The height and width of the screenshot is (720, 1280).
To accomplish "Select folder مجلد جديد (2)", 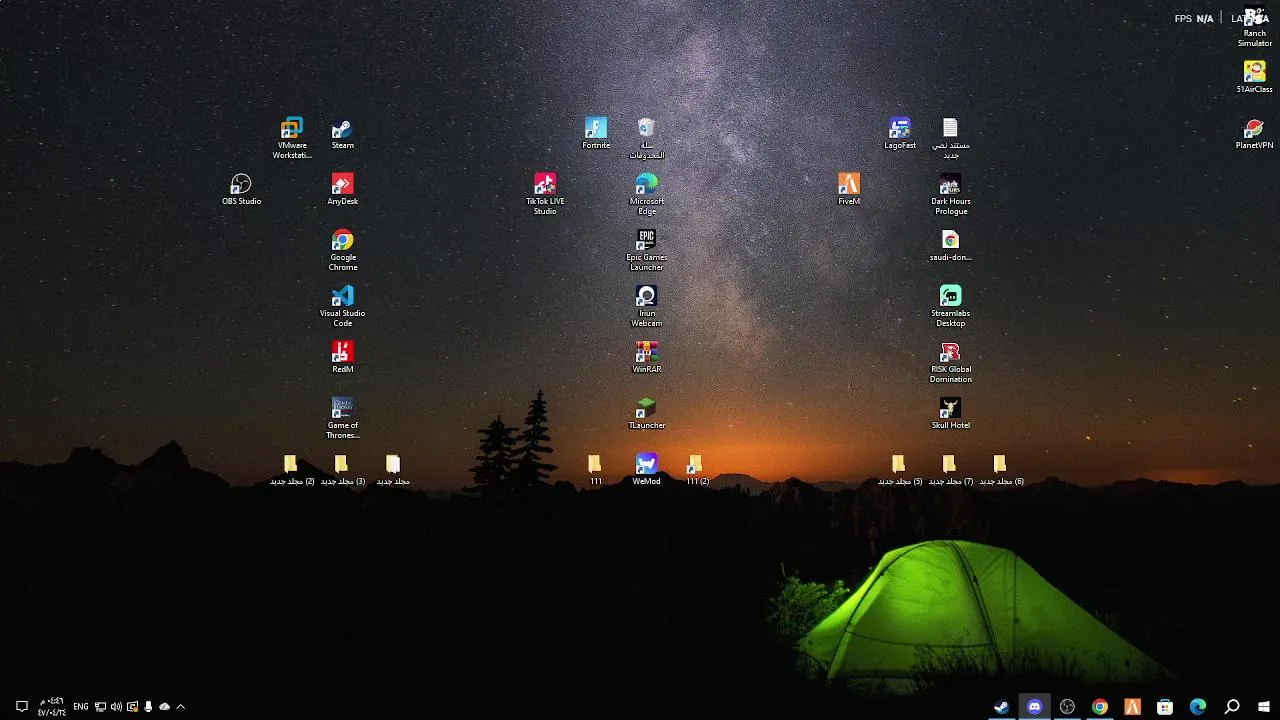I will pos(291,470).
